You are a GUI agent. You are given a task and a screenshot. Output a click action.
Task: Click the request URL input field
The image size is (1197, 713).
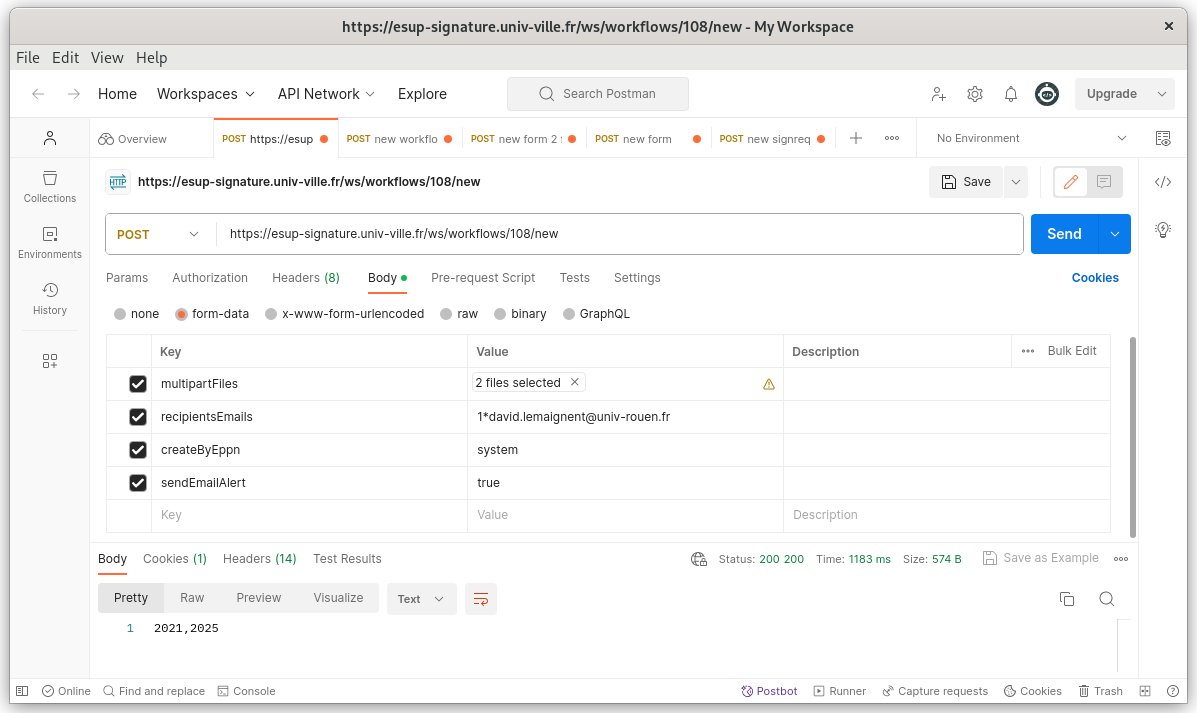click(x=620, y=234)
